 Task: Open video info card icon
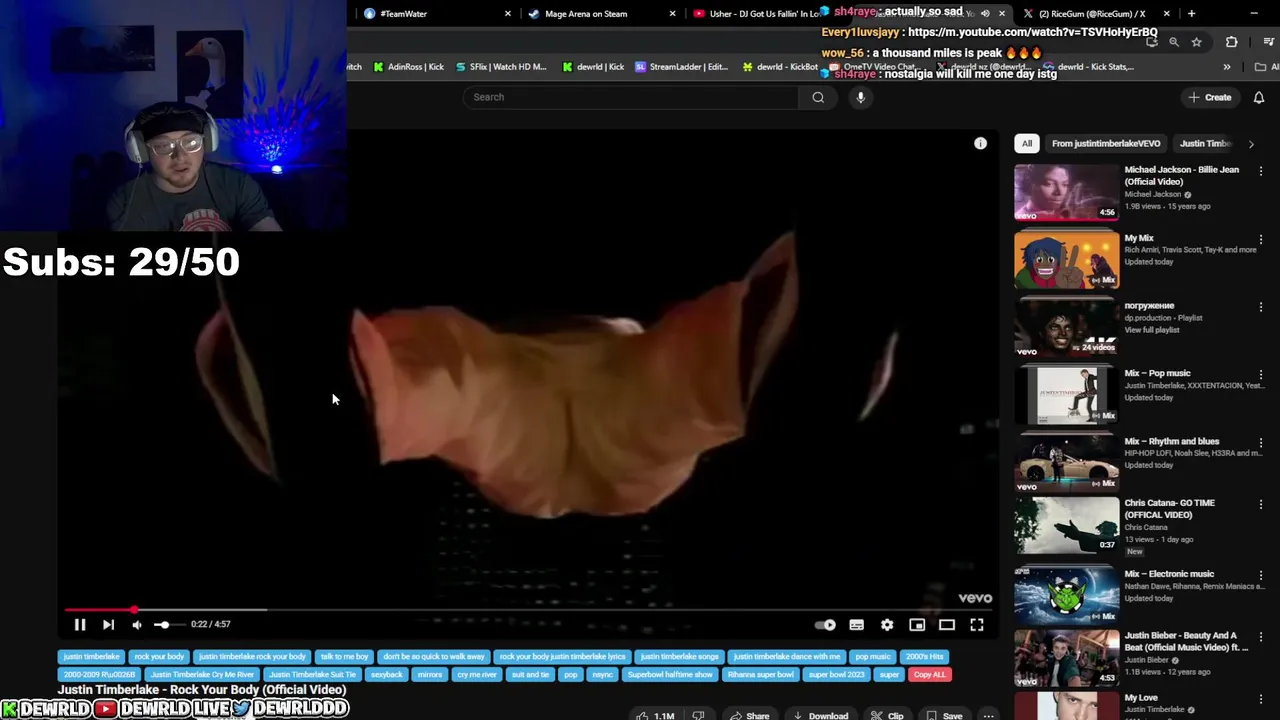click(x=980, y=144)
